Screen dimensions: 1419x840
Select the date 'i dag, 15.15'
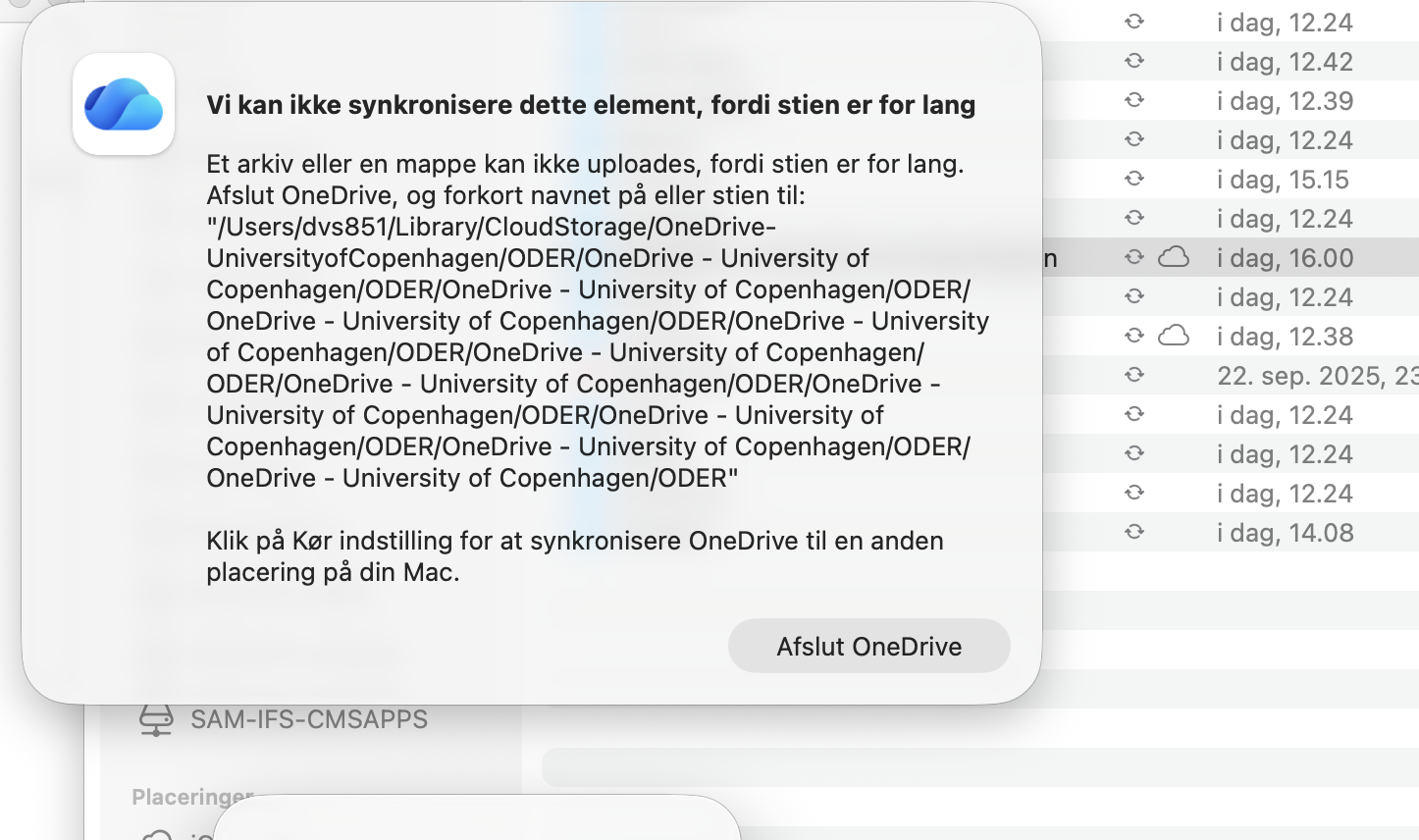[1283, 180]
